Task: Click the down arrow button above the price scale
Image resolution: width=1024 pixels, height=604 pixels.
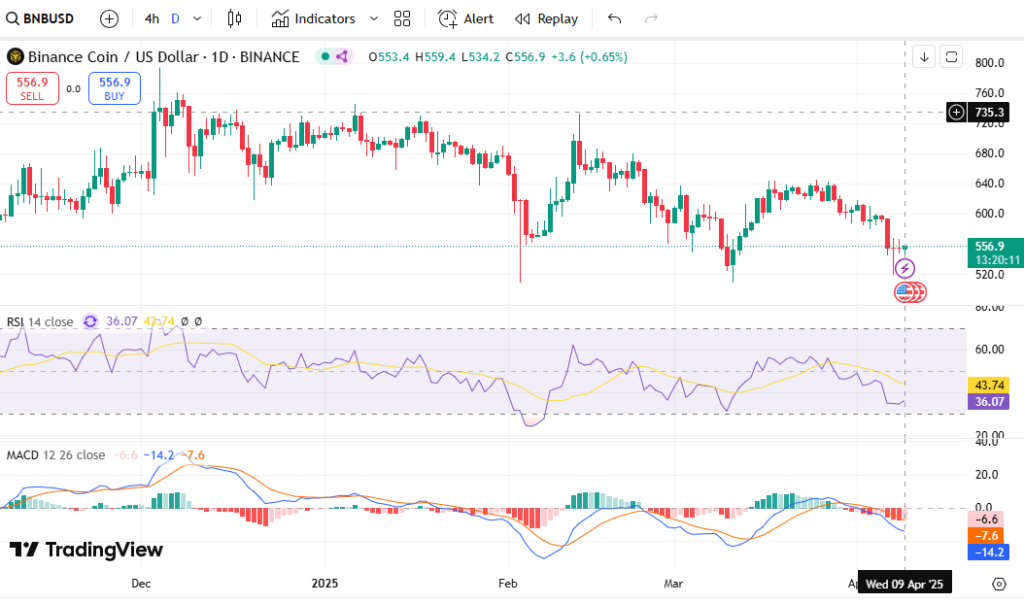Action: point(924,57)
